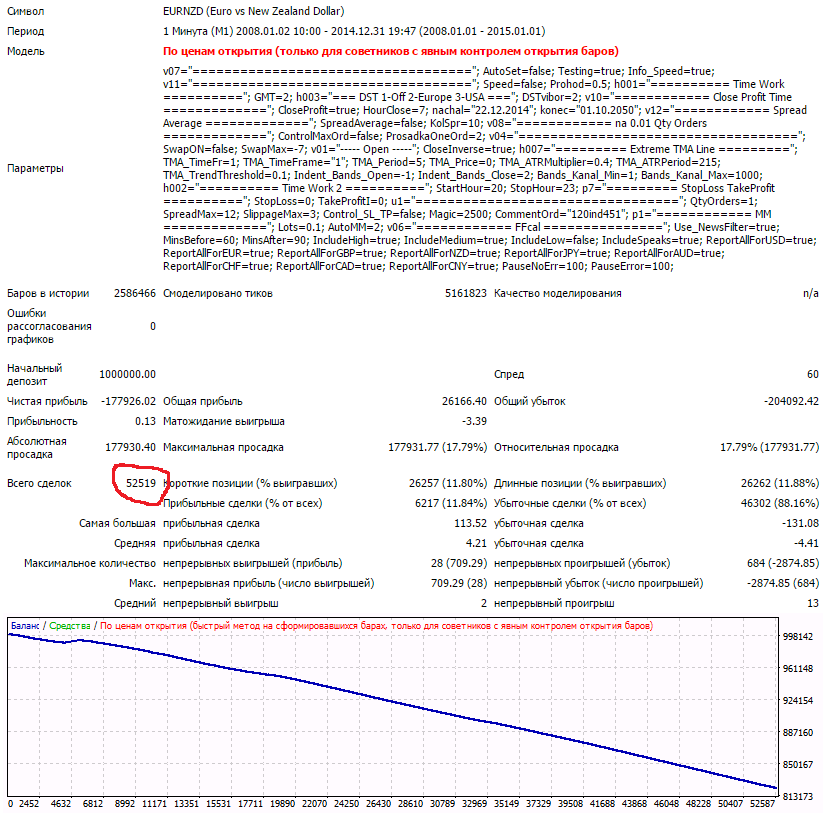Image resolution: width=830 pixels, height=813 pixels.
Task: Click gross profit value 26166.40
Action: point(464,401)
